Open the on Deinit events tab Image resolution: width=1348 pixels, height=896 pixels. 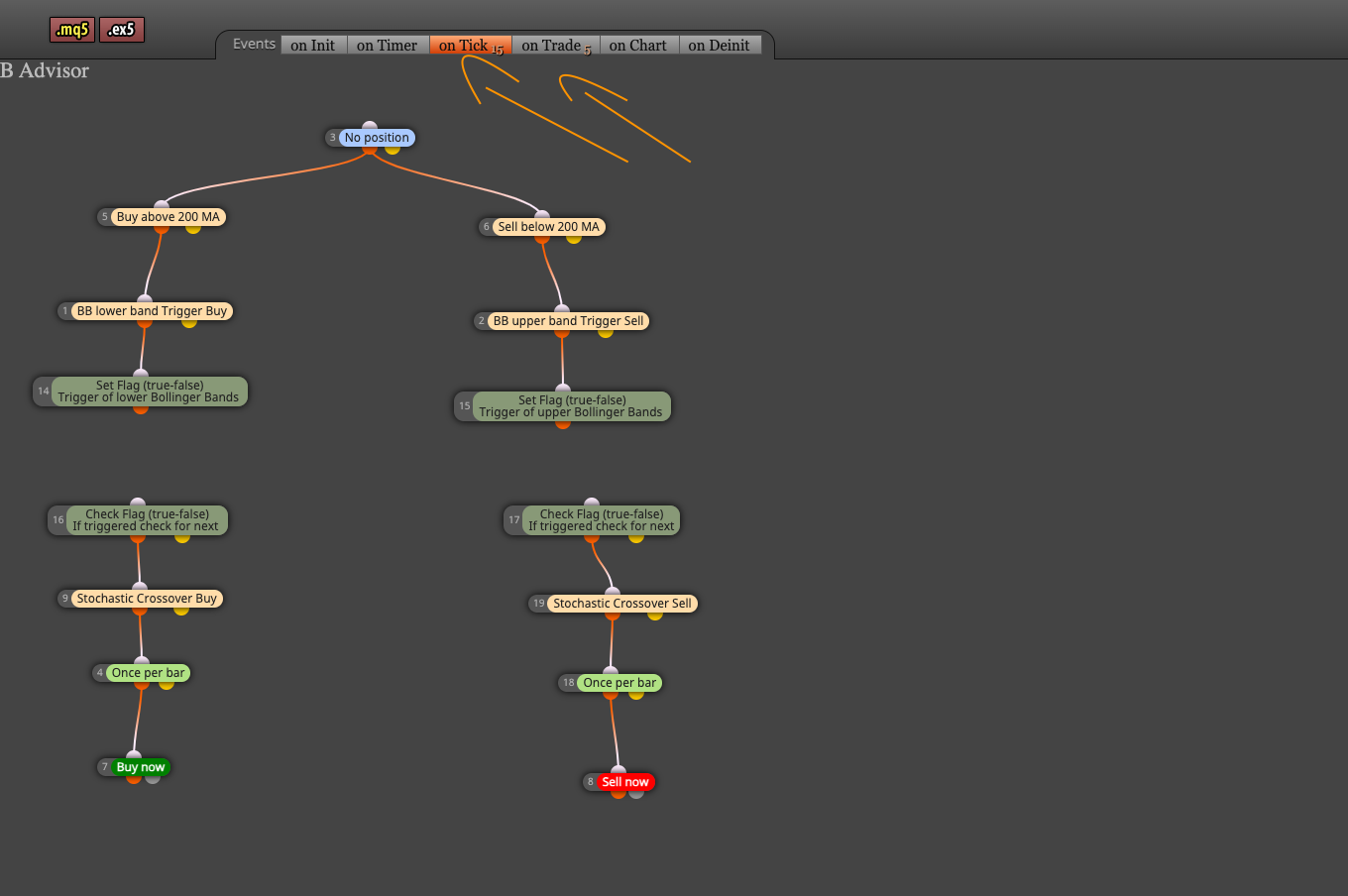pyautogui.click(x=720, y=46)
